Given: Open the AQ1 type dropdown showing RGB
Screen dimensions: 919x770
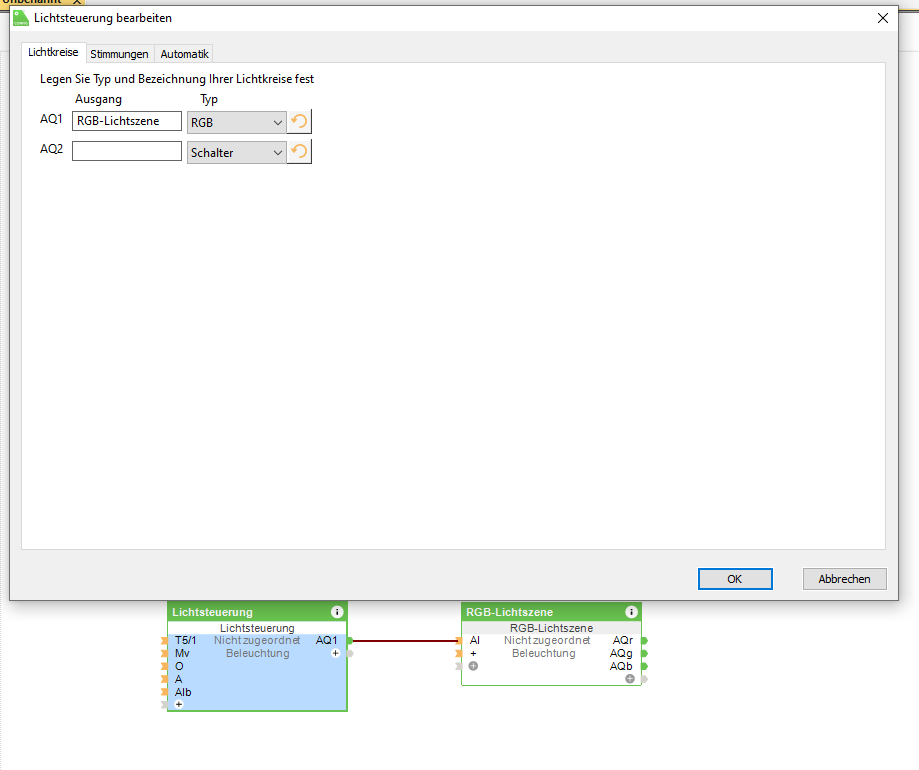Looking at the screenshot, I should click(236, 122).
